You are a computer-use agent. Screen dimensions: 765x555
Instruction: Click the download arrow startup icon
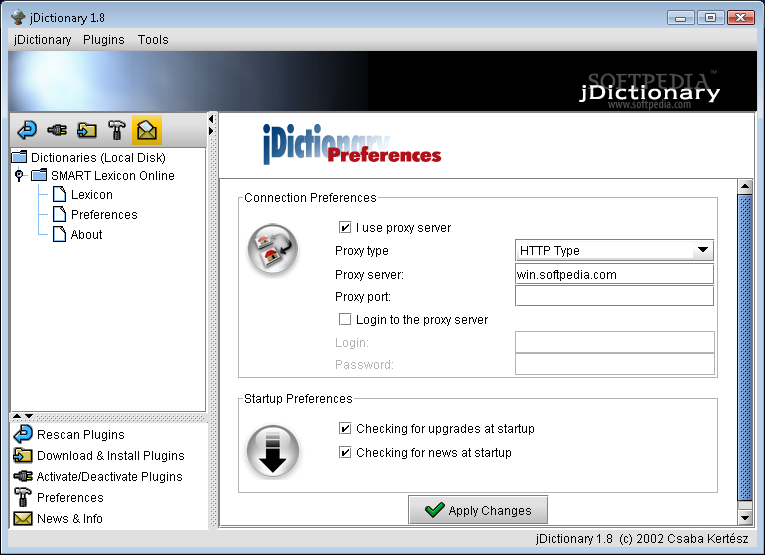point(273,452)
